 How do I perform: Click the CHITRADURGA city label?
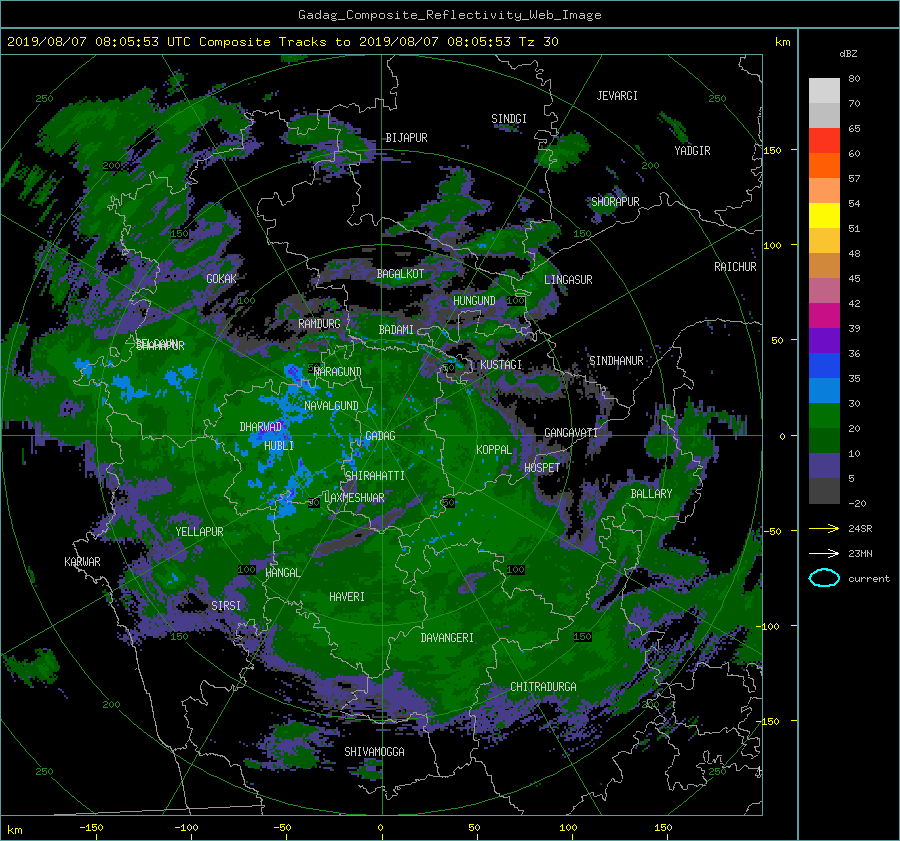pyautogui.click(x=544, y=687)
